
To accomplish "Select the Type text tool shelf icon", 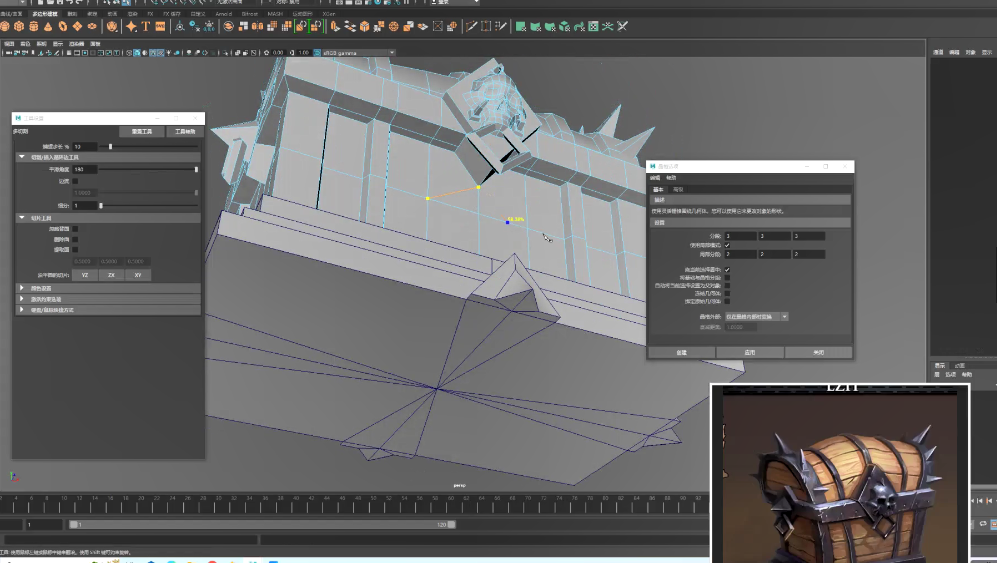I will [146, 26].
